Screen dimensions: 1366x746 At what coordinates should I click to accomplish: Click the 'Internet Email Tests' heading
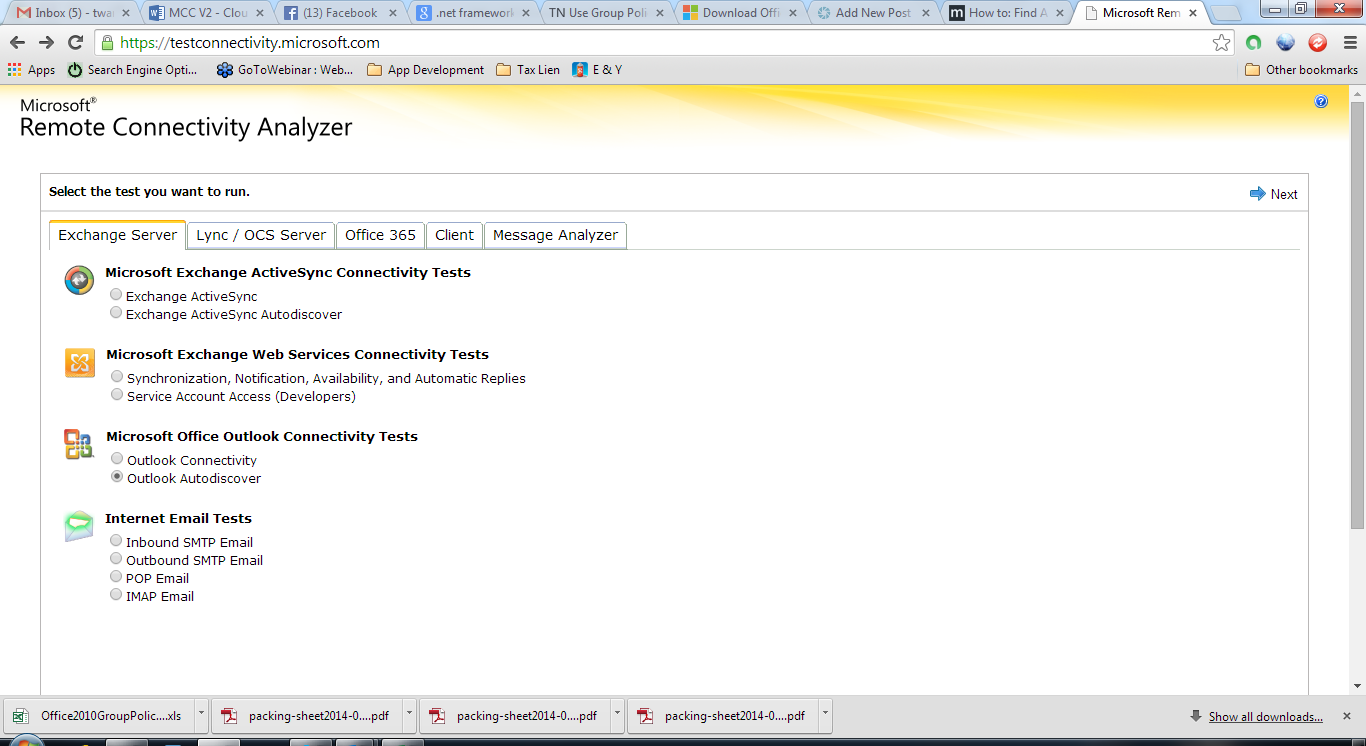pyautogui.click(x=178, y=518)
